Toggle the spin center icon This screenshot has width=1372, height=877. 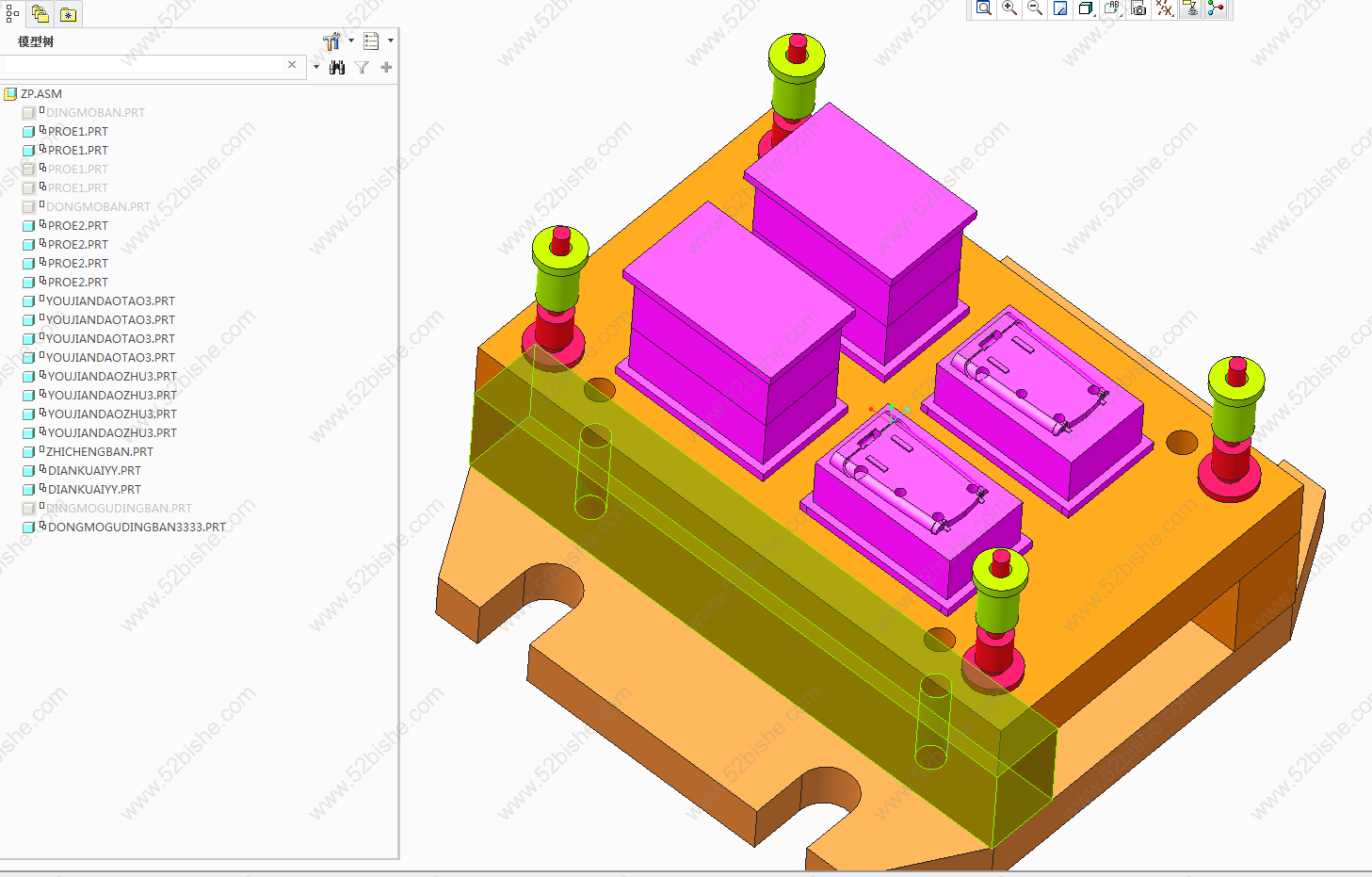[1217, 8]
